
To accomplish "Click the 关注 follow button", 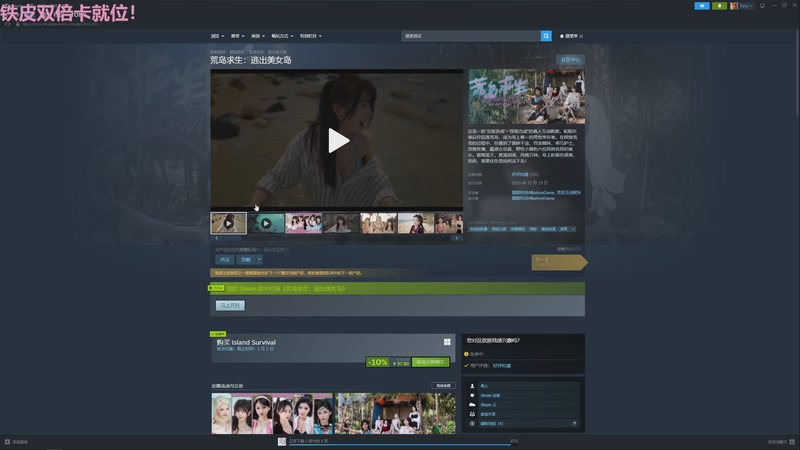I will (224, 260).
